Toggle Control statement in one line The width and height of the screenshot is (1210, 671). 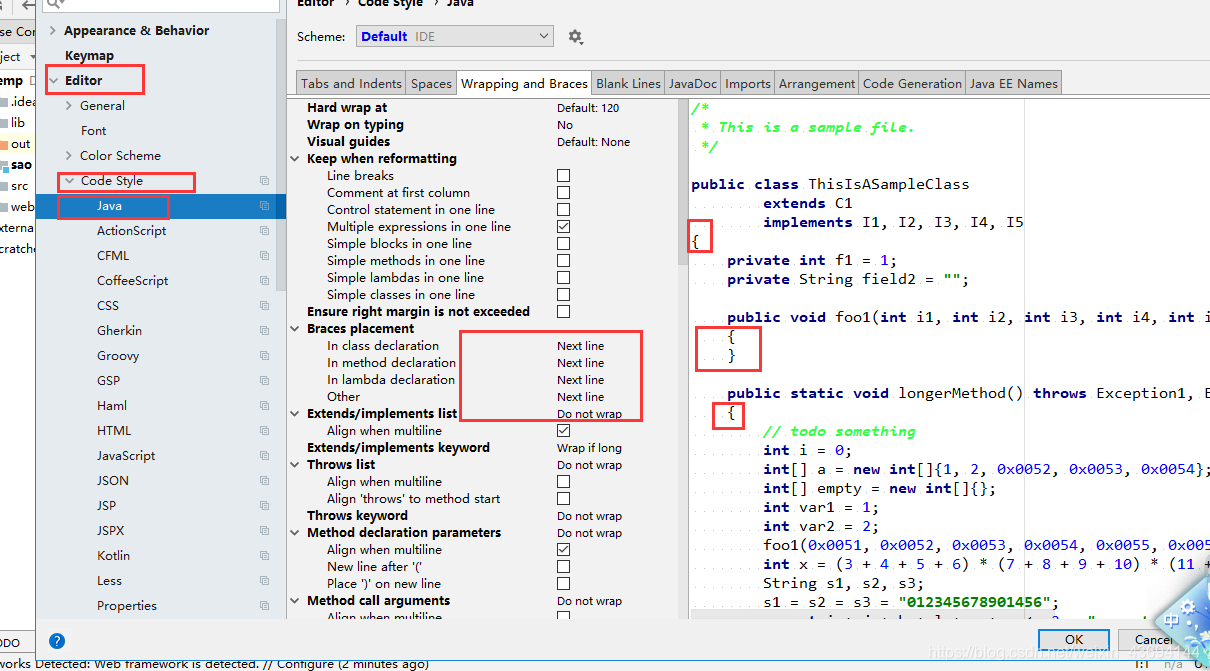tap(563, 210)
